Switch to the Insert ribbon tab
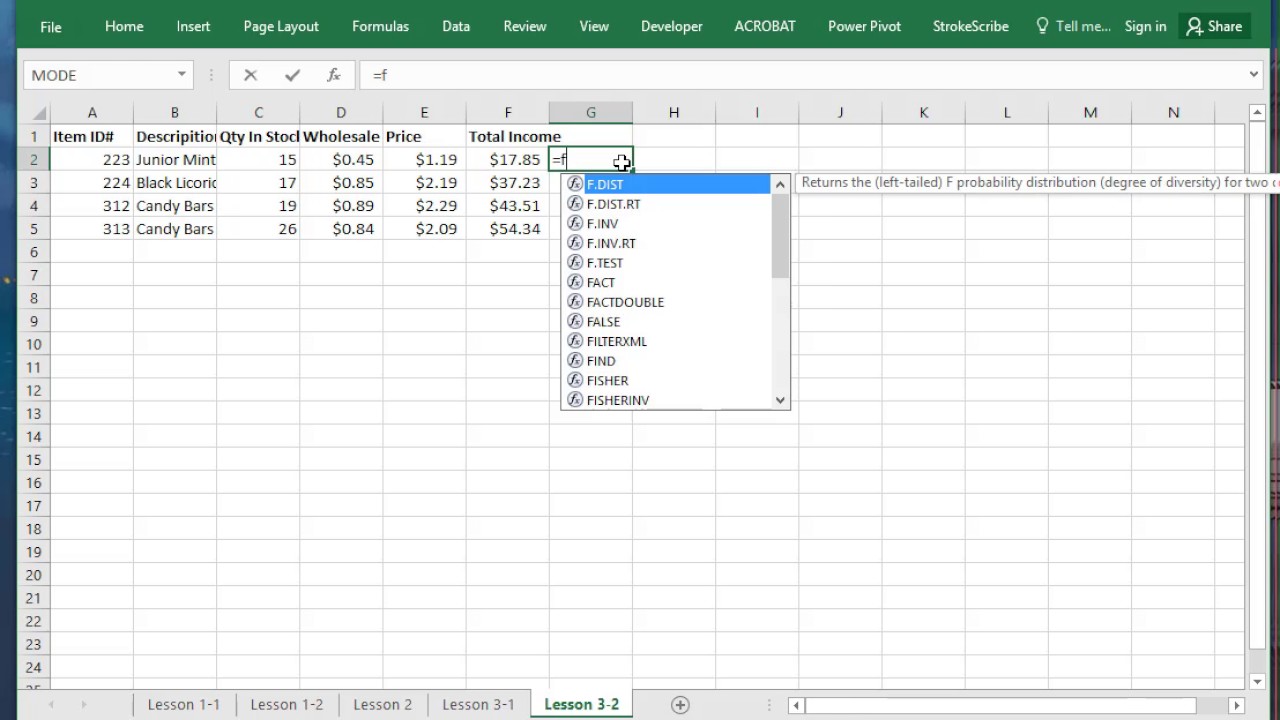This screenshot has width=1280, height=720. tap(193, 27)
